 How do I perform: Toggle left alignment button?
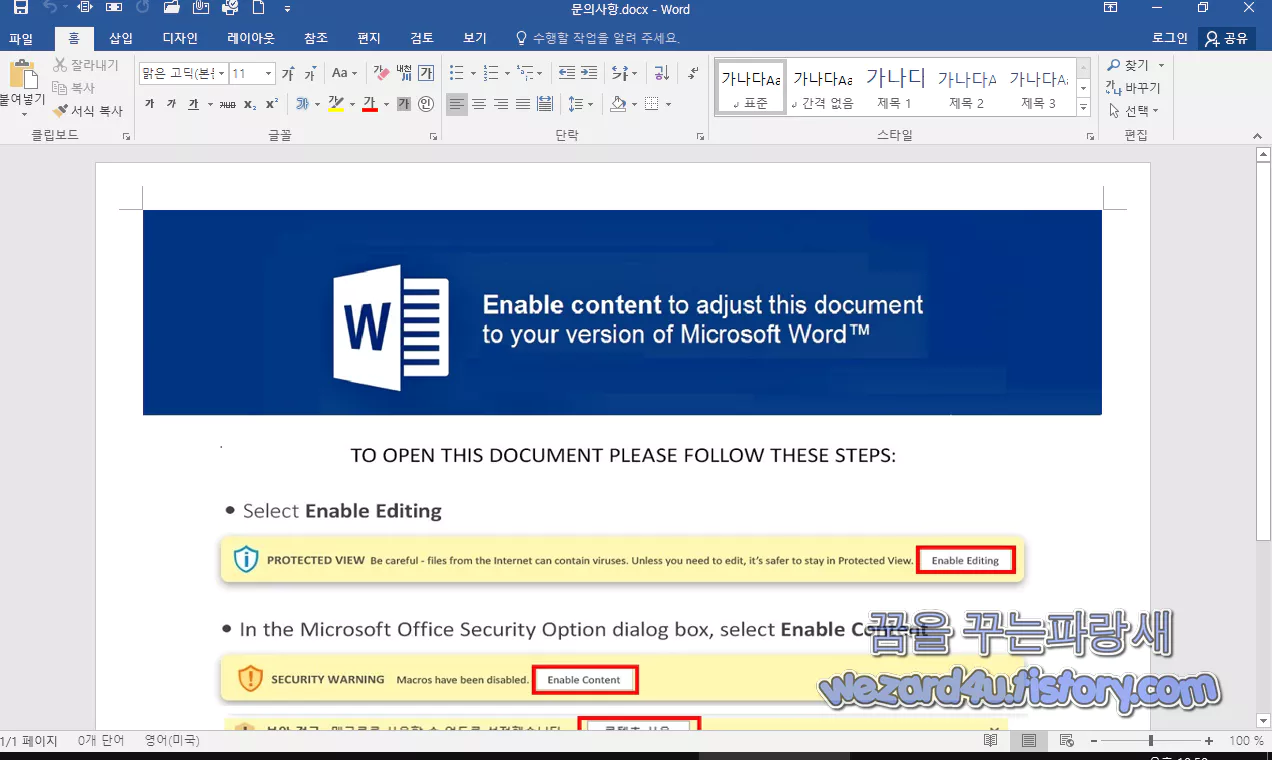pos(457,104)
